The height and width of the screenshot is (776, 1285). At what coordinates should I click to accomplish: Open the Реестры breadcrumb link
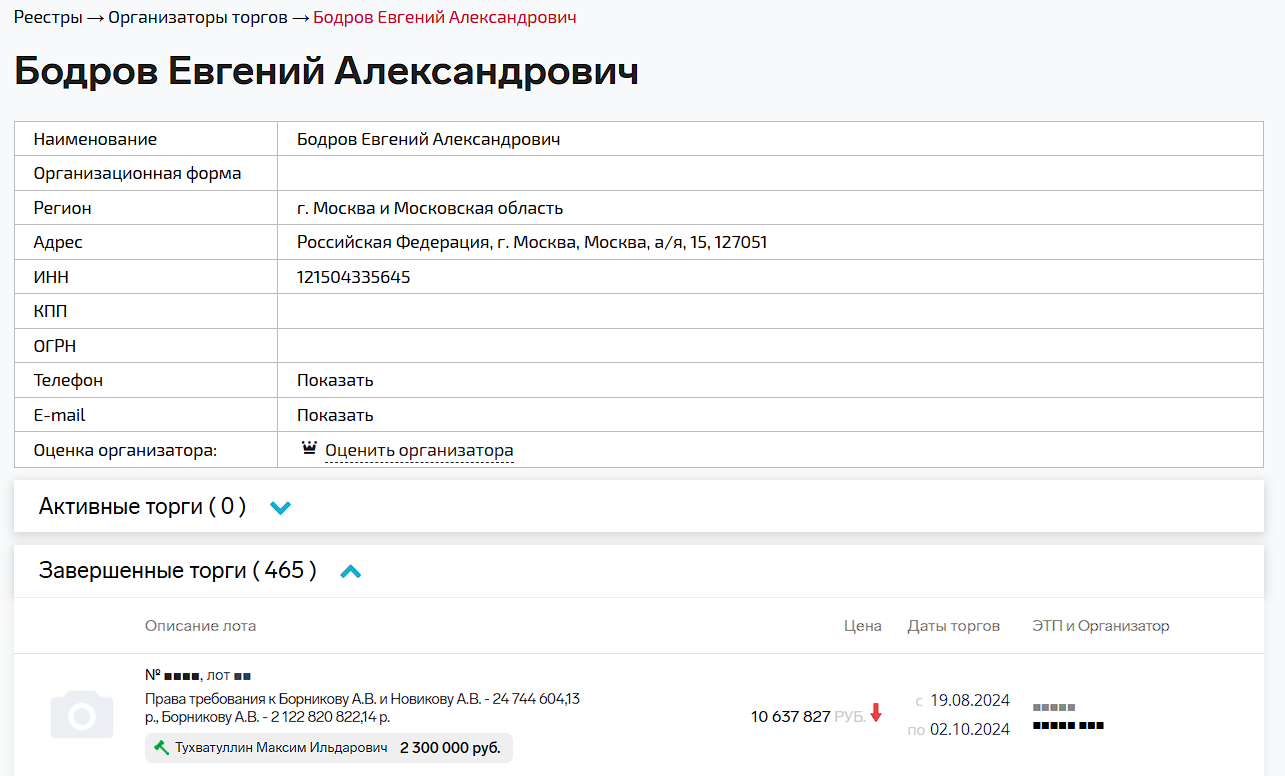48,17
